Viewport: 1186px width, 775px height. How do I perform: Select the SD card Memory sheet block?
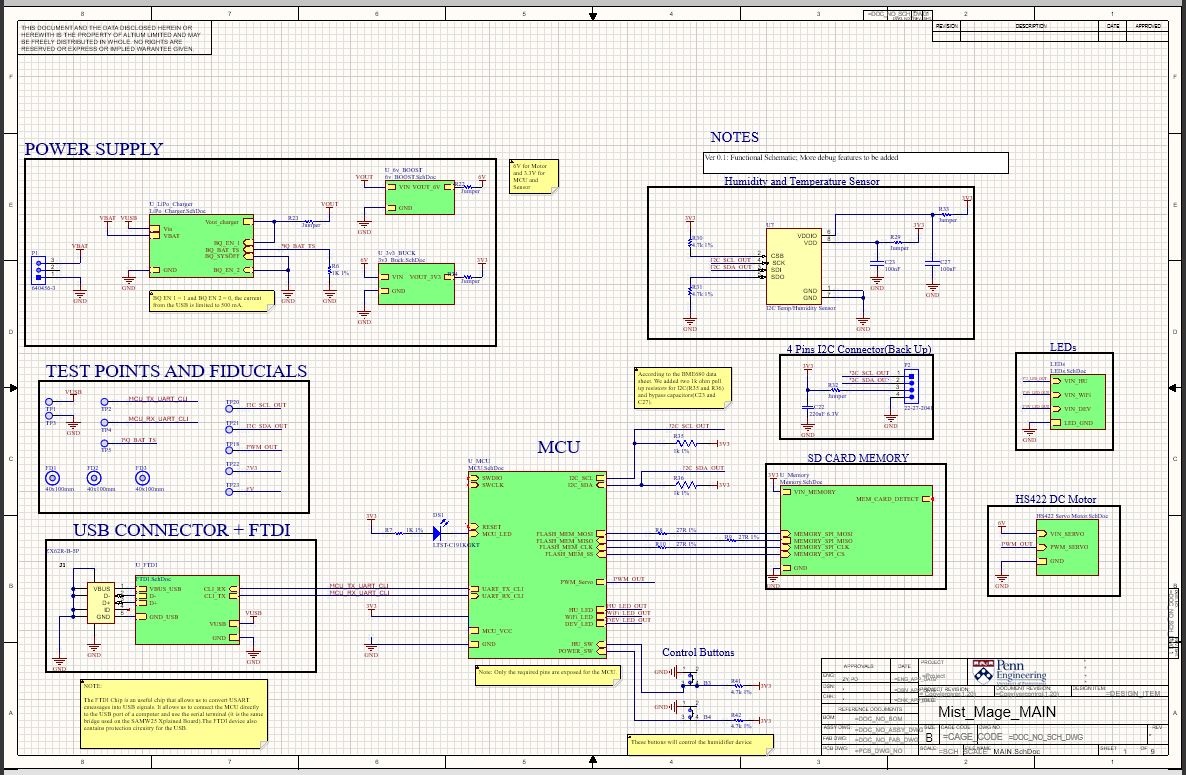pos(856,531)
